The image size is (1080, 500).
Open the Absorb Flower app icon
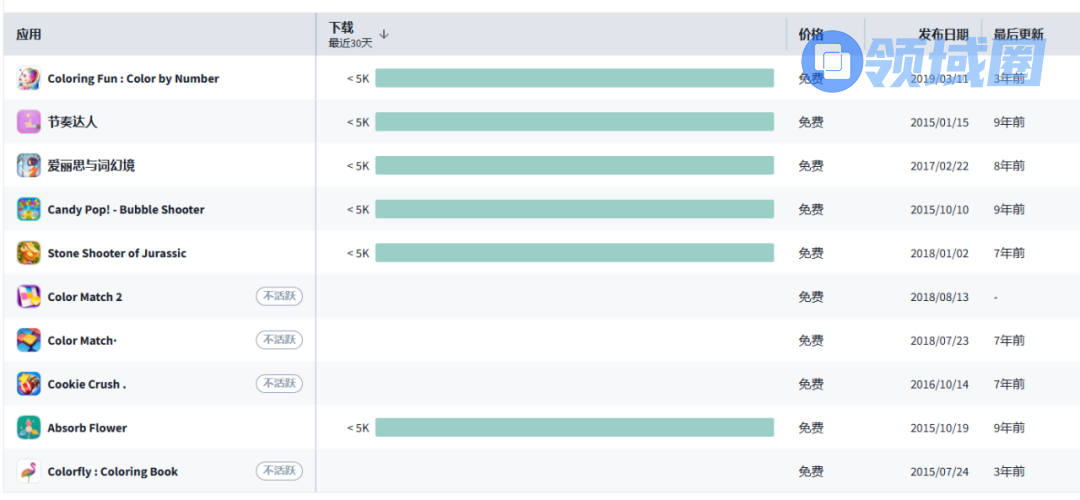point(29,428)
